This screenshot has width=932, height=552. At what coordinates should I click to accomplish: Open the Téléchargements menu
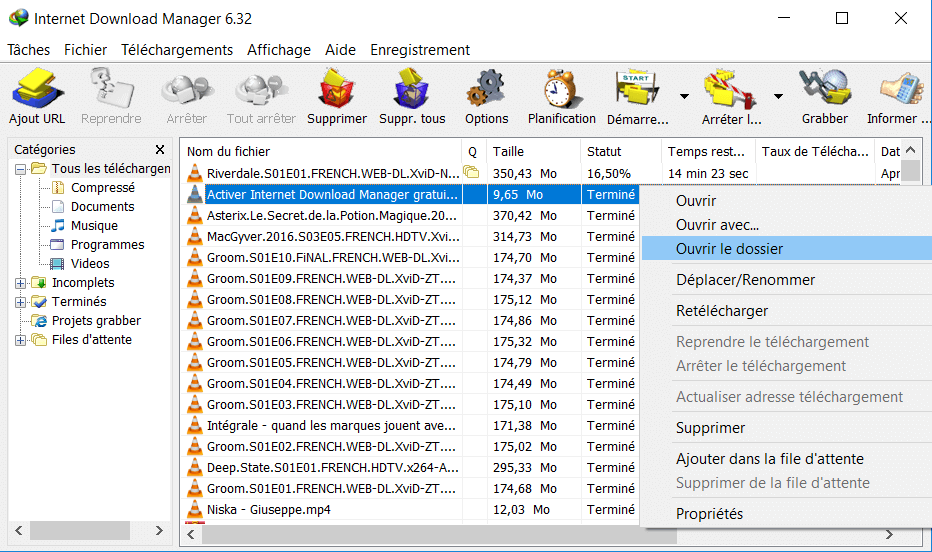pos(177,50)
